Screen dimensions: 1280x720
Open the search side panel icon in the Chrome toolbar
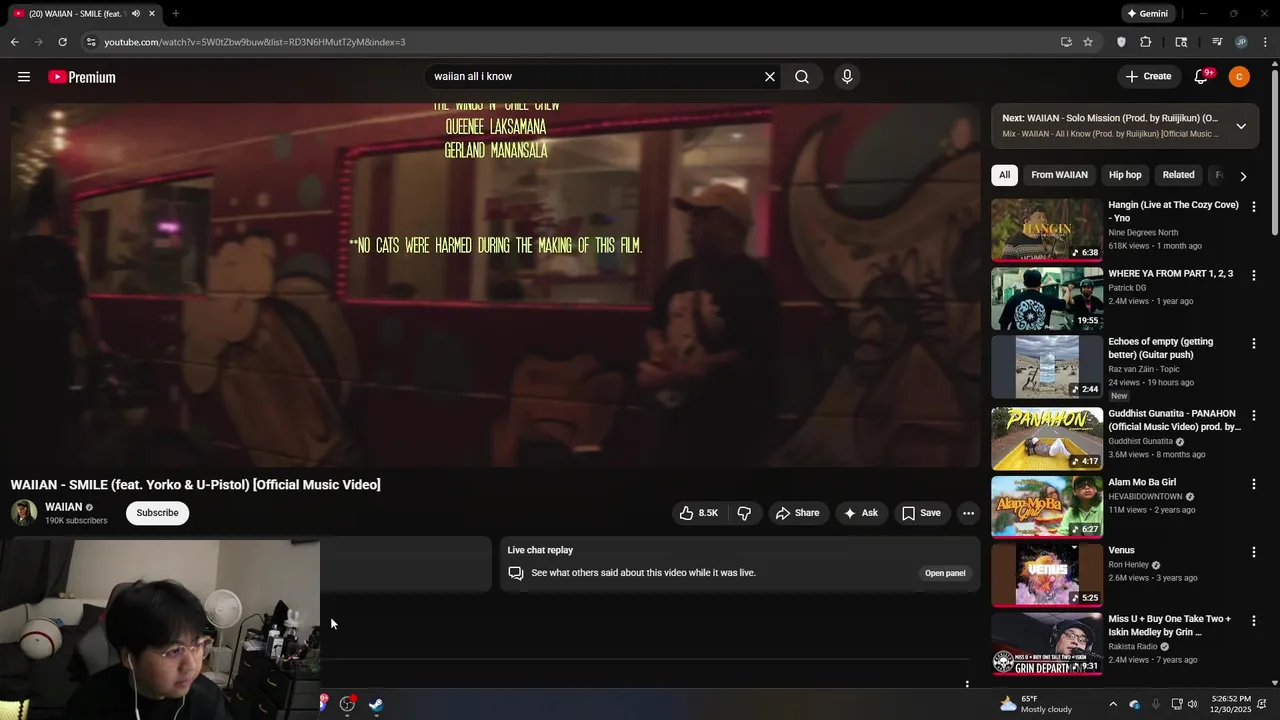pyautogui.click(x=1182, y=42)
